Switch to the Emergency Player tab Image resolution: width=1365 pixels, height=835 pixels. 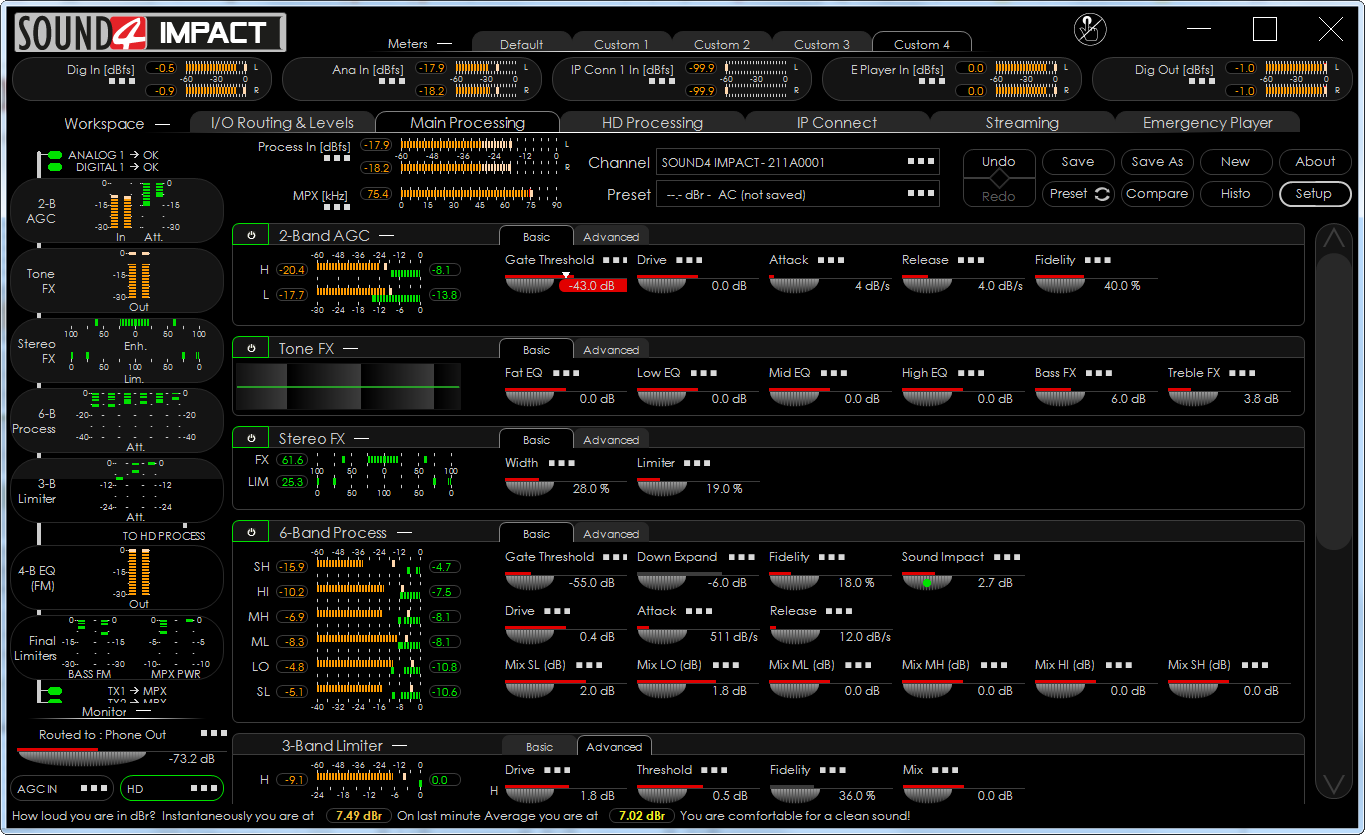pos(1207,123)
